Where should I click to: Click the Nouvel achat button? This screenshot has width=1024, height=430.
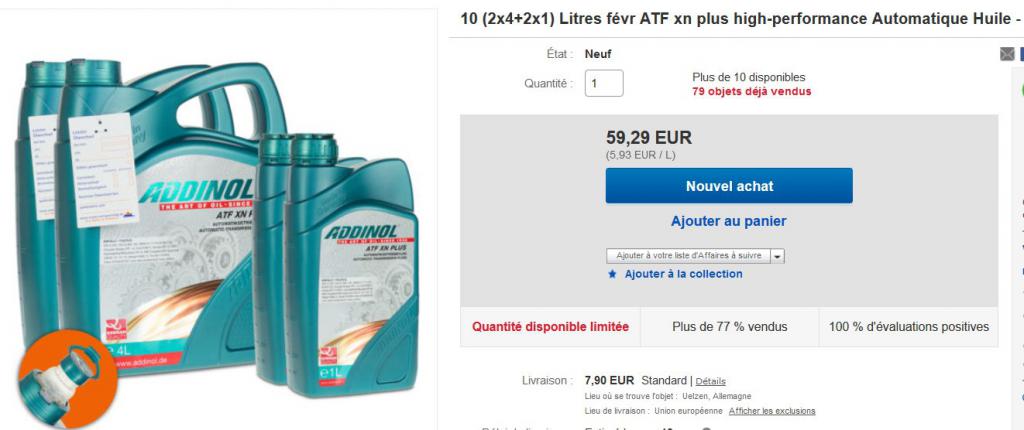729,186
